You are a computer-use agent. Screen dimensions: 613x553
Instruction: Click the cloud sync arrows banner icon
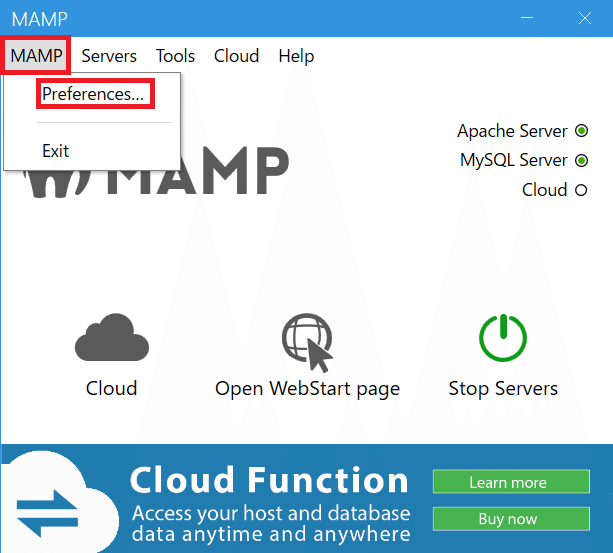[x=48, y=513]
